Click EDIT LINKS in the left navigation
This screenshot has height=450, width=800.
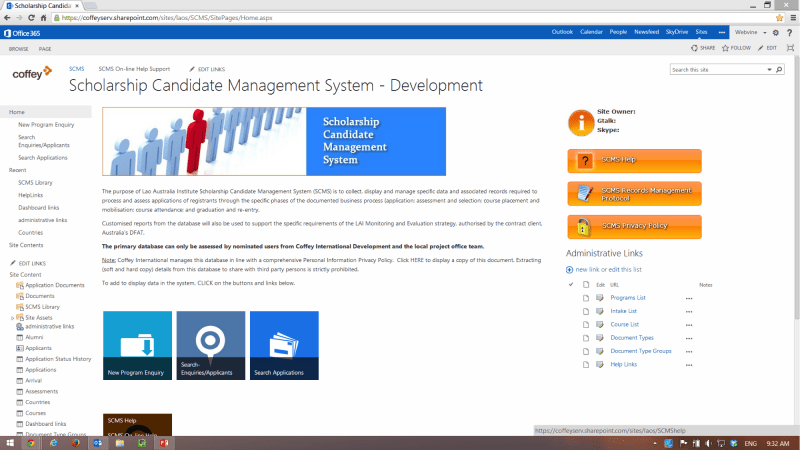tap(28, 263)
